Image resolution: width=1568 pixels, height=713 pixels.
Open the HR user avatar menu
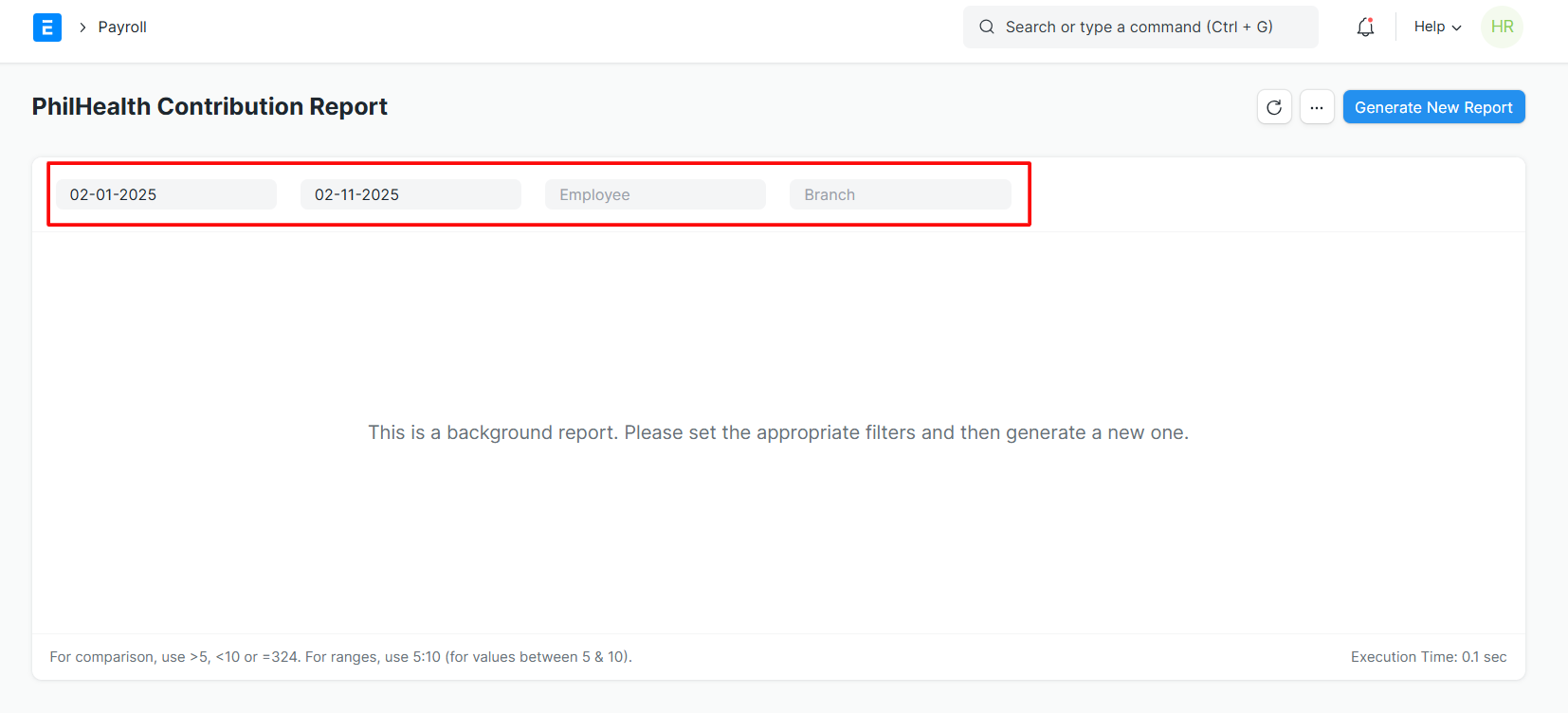click(x=1502, y=27)
